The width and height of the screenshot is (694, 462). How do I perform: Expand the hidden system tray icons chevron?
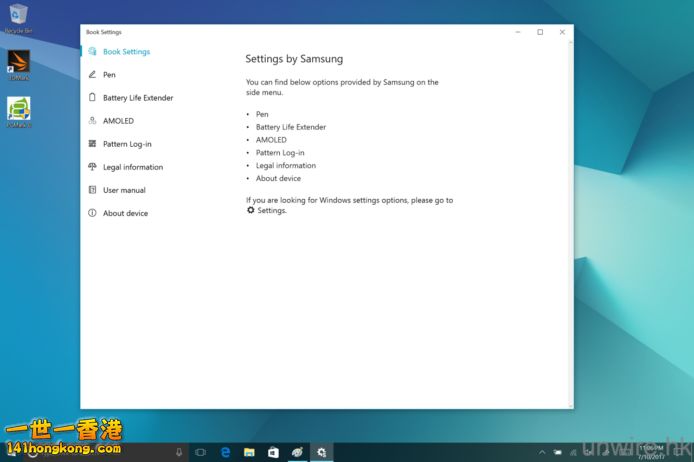(542, 452)
